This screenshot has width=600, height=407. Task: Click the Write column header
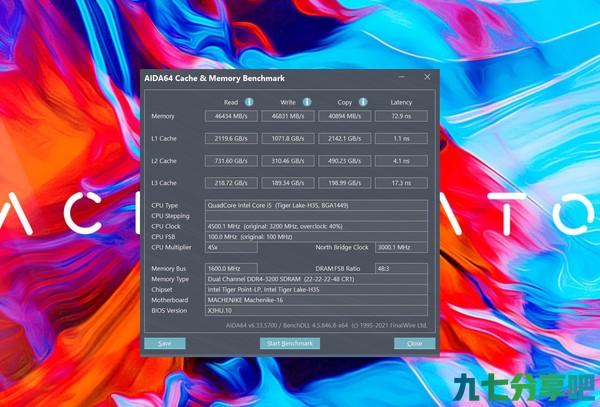[288, 102]
